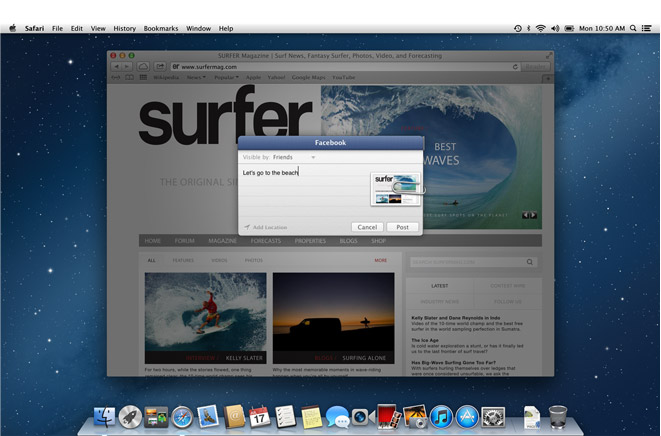
Task: Click Add Location in Facebook dialog
Action: click(266, 227)
